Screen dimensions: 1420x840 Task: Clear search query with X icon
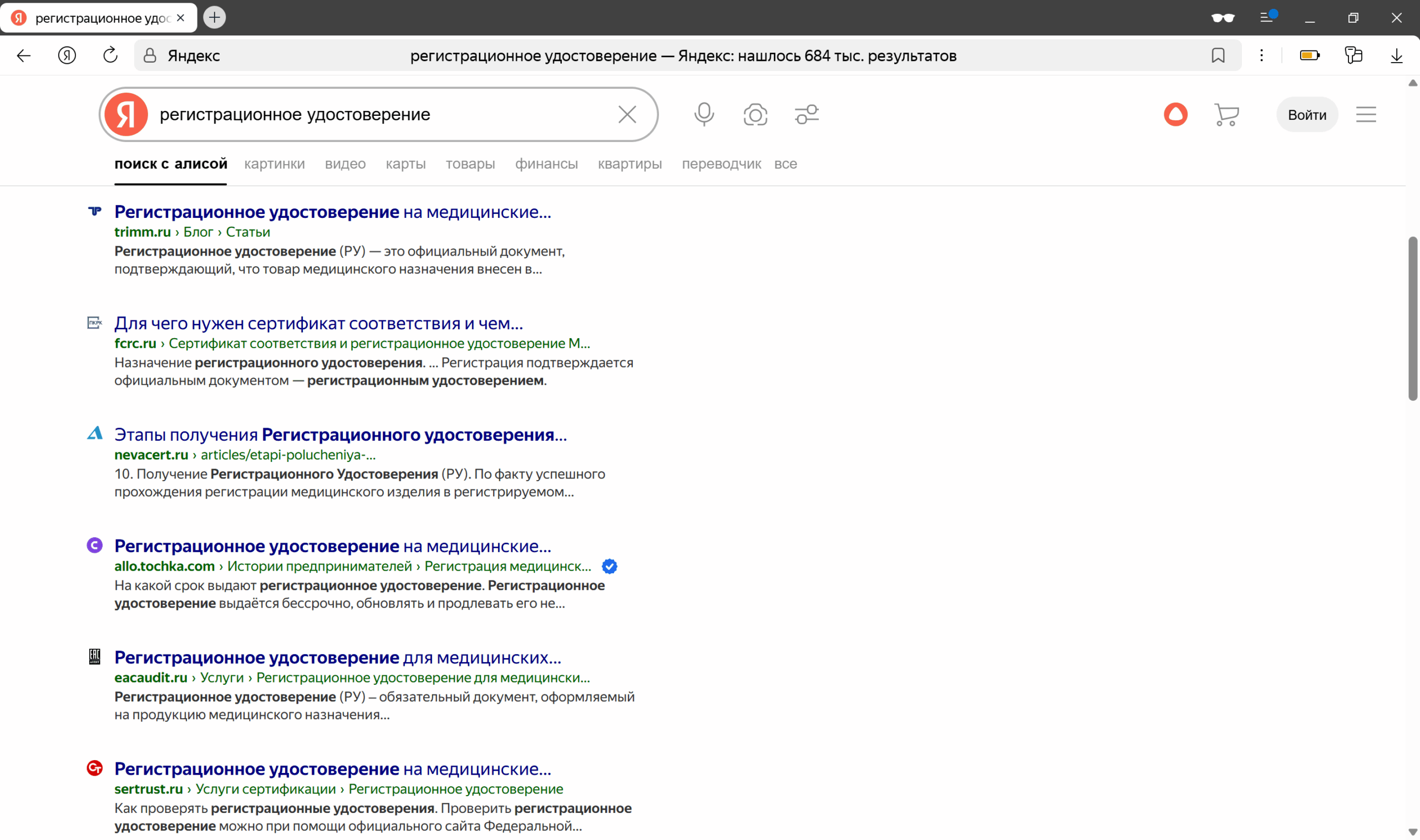point(627,114)
